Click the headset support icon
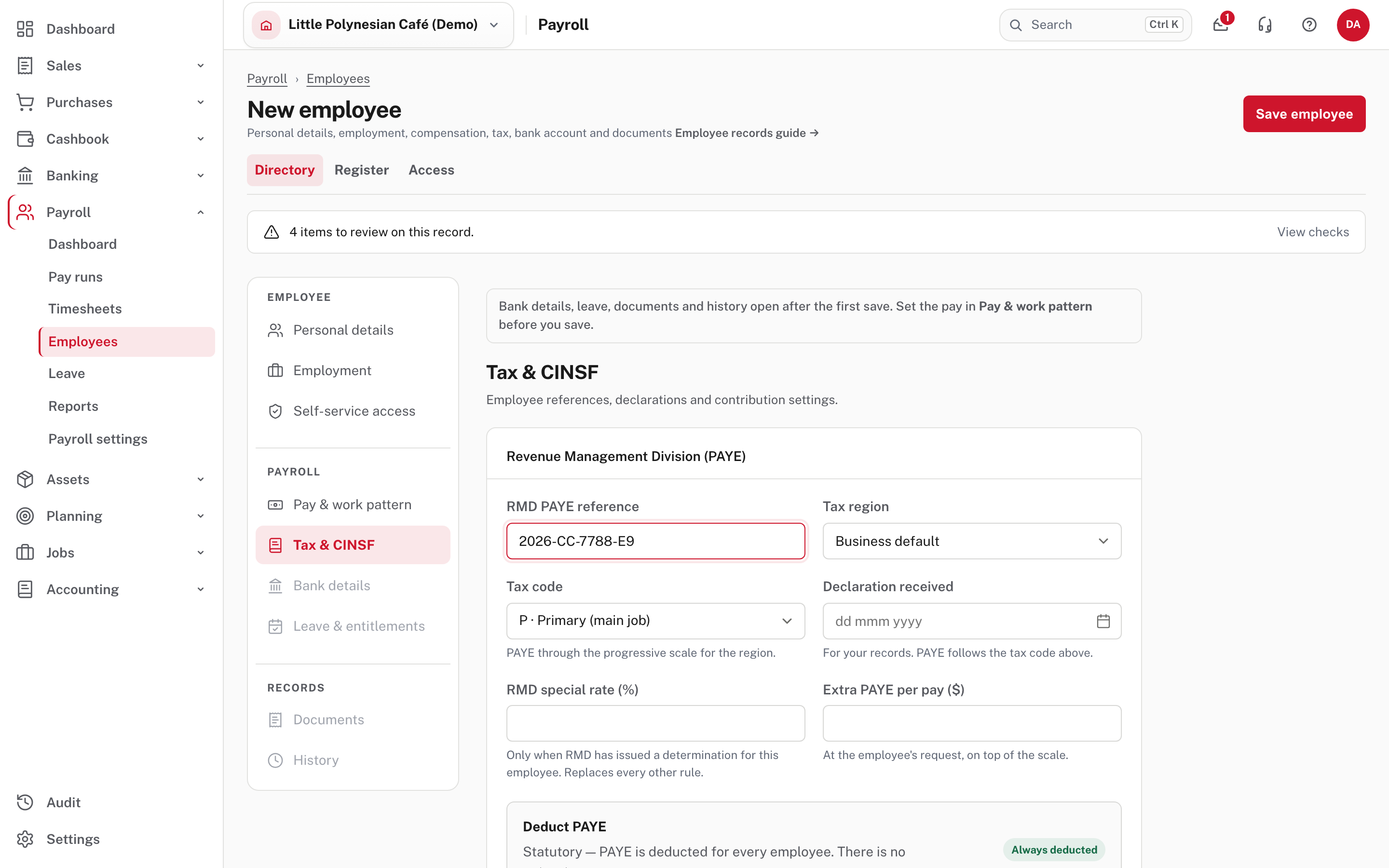 [1265, 25]
